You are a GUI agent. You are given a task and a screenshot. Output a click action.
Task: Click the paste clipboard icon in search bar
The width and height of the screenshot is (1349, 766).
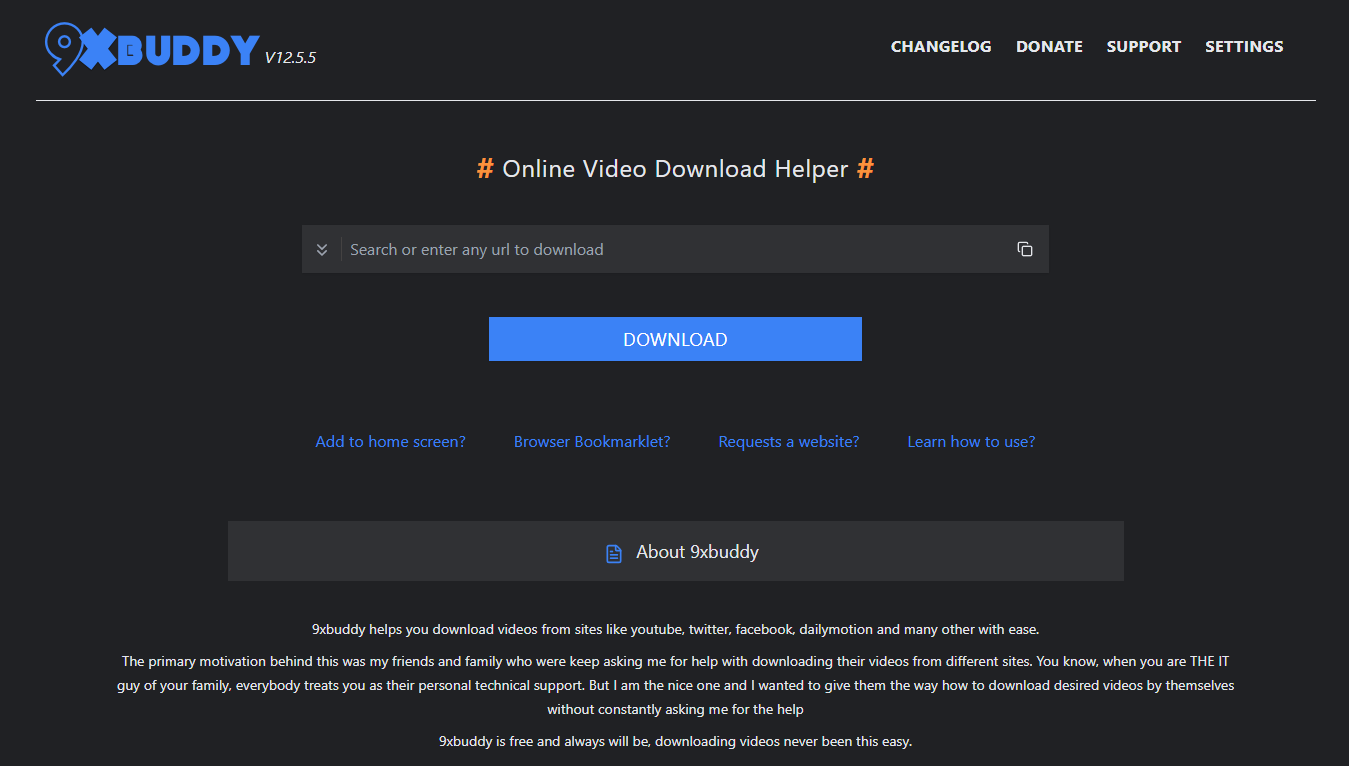click(1025, 249)
